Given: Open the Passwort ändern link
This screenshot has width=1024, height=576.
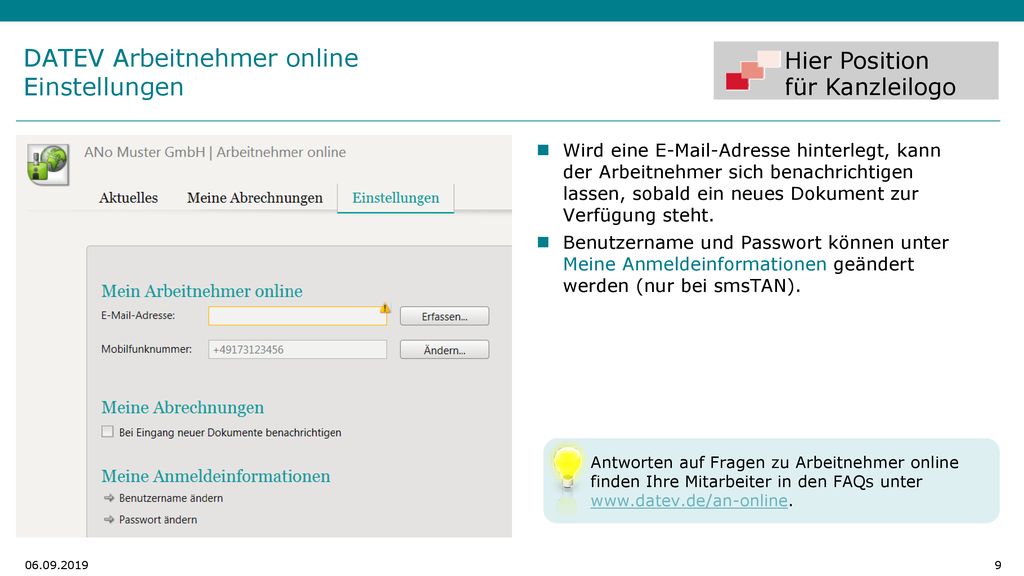Looking at the screenshot, I should click(158, 519).
